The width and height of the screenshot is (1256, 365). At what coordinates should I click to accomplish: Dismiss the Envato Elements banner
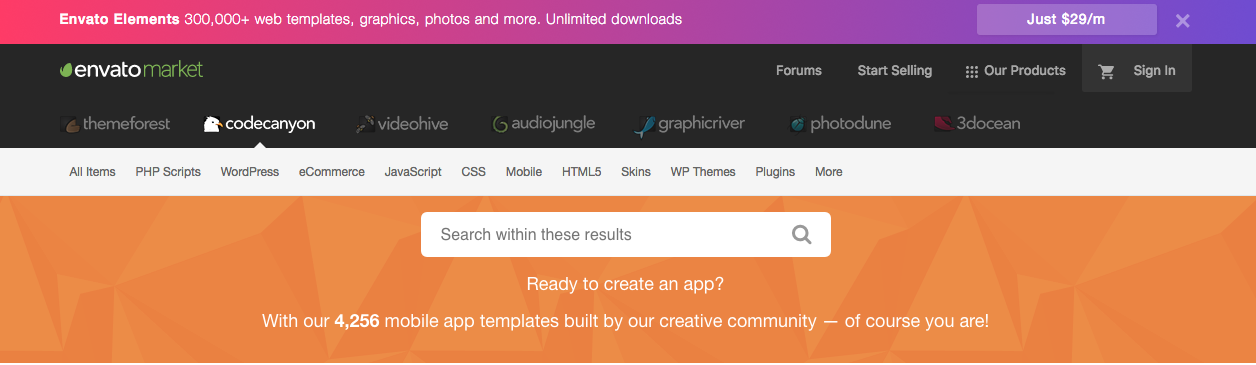[x=1183, y=20]
